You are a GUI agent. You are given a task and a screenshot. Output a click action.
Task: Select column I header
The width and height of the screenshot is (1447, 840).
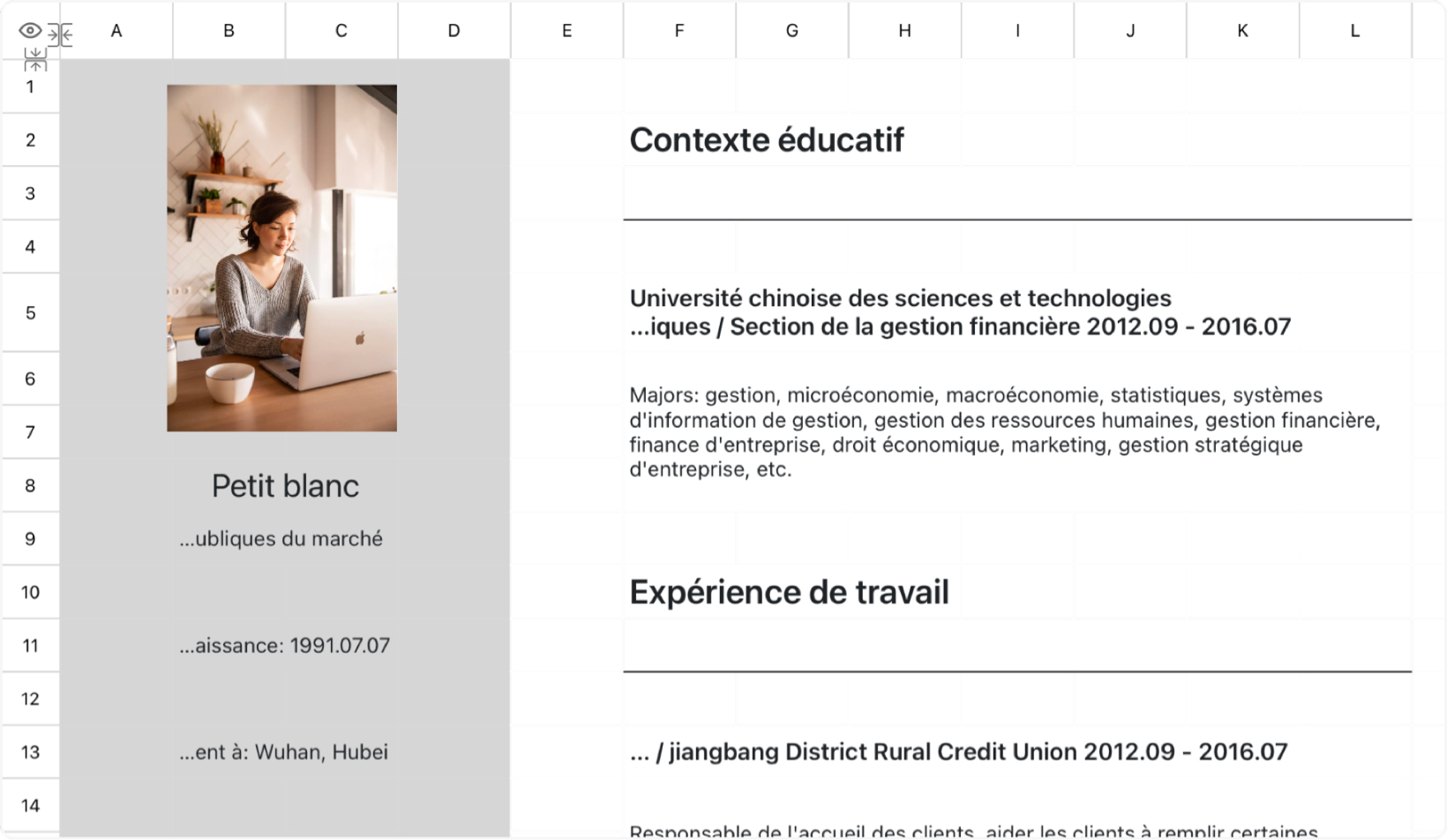tap(1017, 31)
